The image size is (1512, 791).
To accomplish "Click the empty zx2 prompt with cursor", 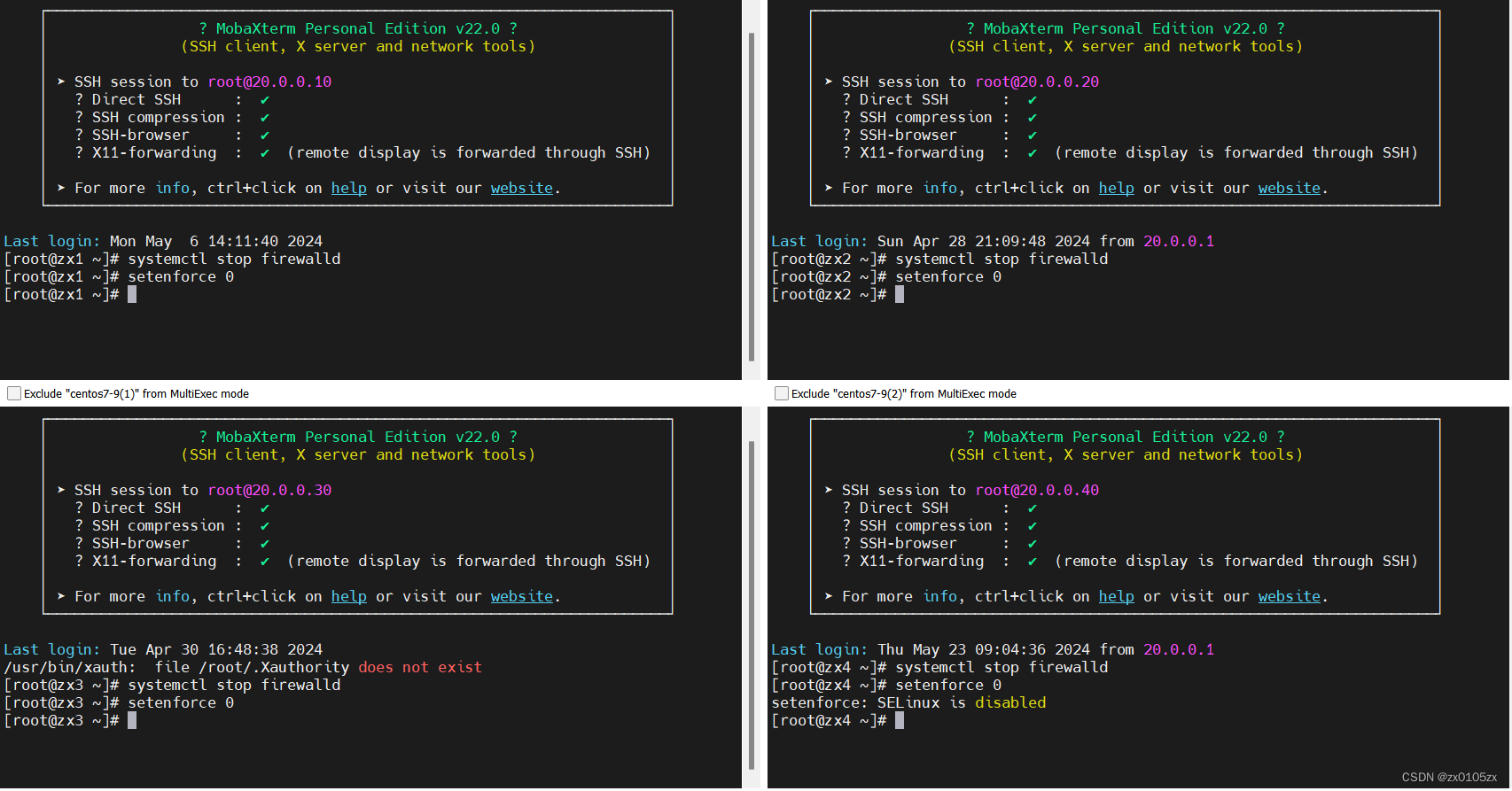I will coord(838,295).
